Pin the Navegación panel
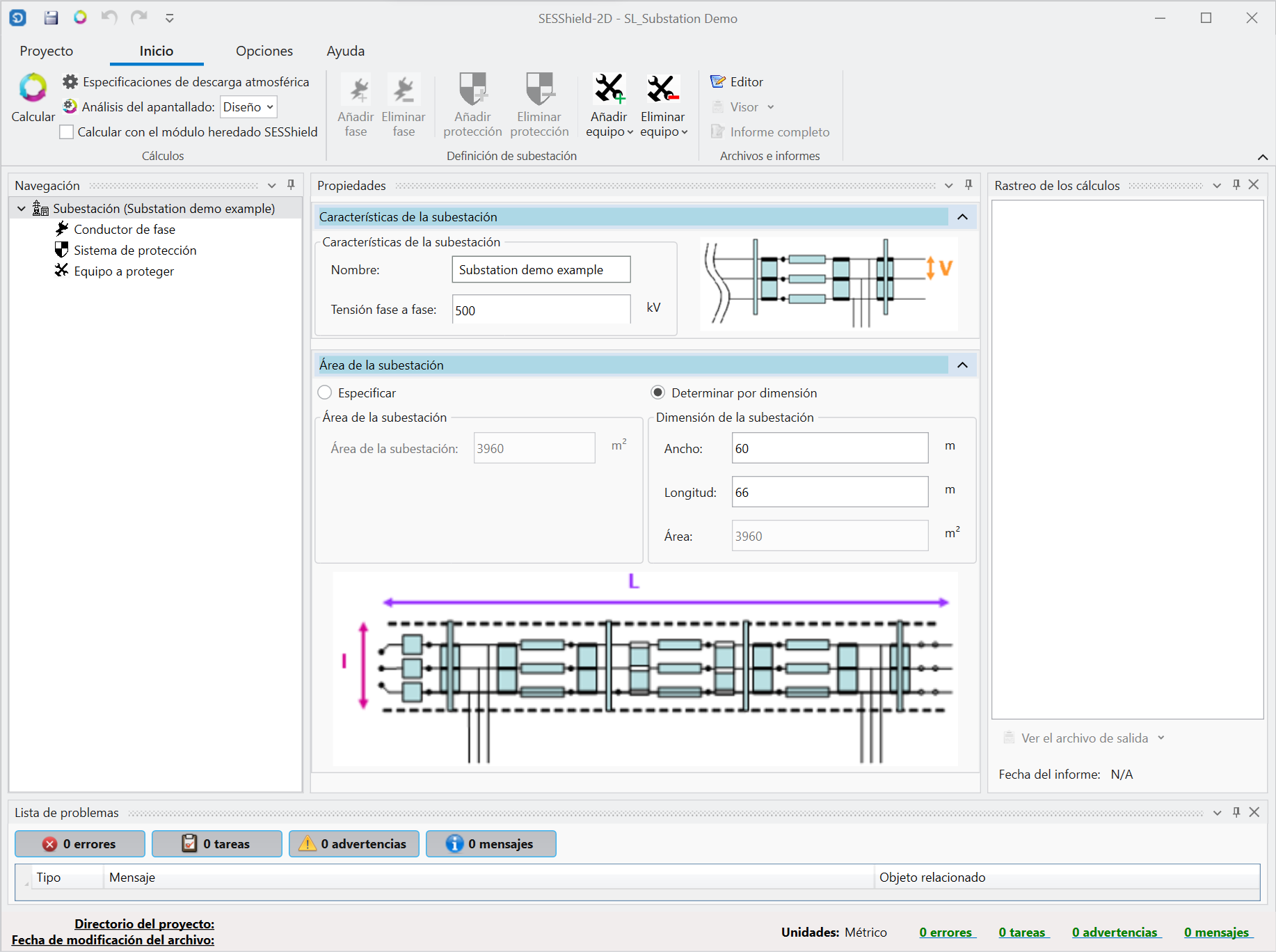 click(x=292, y=185)
